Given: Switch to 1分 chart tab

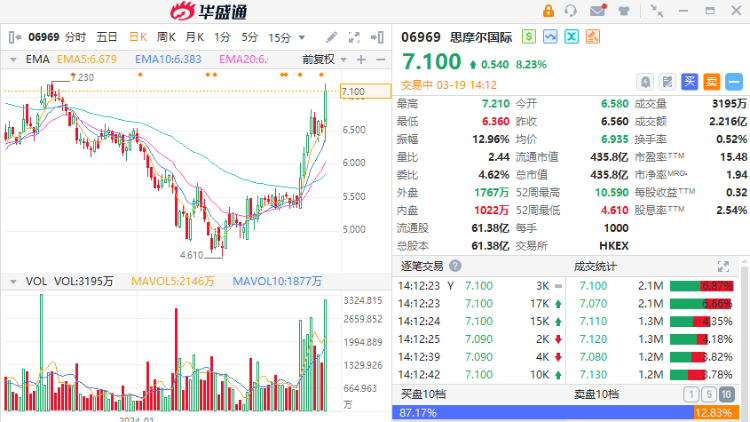Looking at the screenshot, I should coord(222,37).
